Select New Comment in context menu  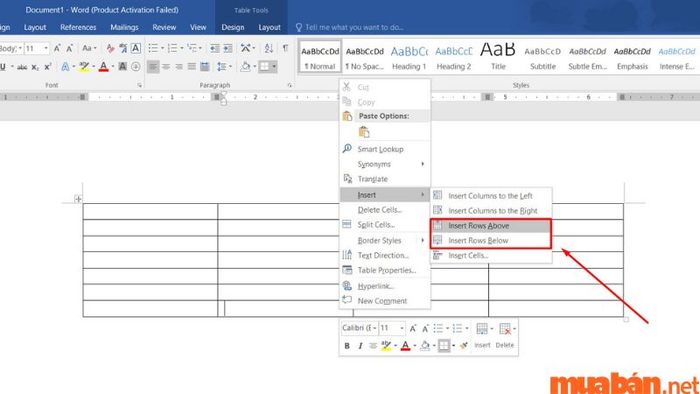pos(385,301)
